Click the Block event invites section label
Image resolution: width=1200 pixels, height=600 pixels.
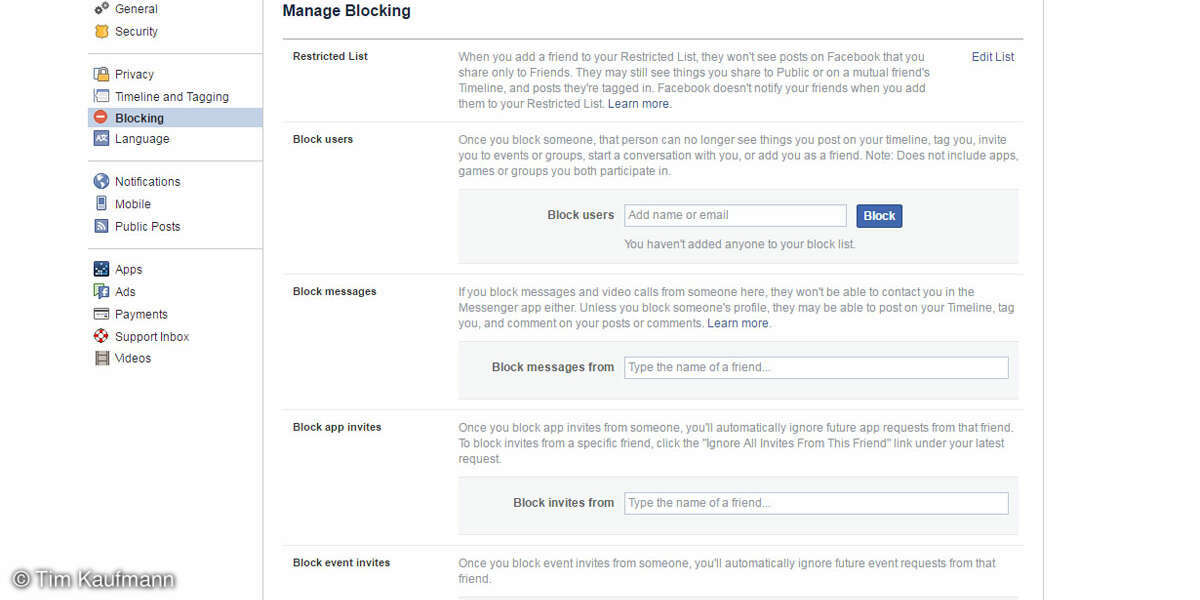(341, 562)
